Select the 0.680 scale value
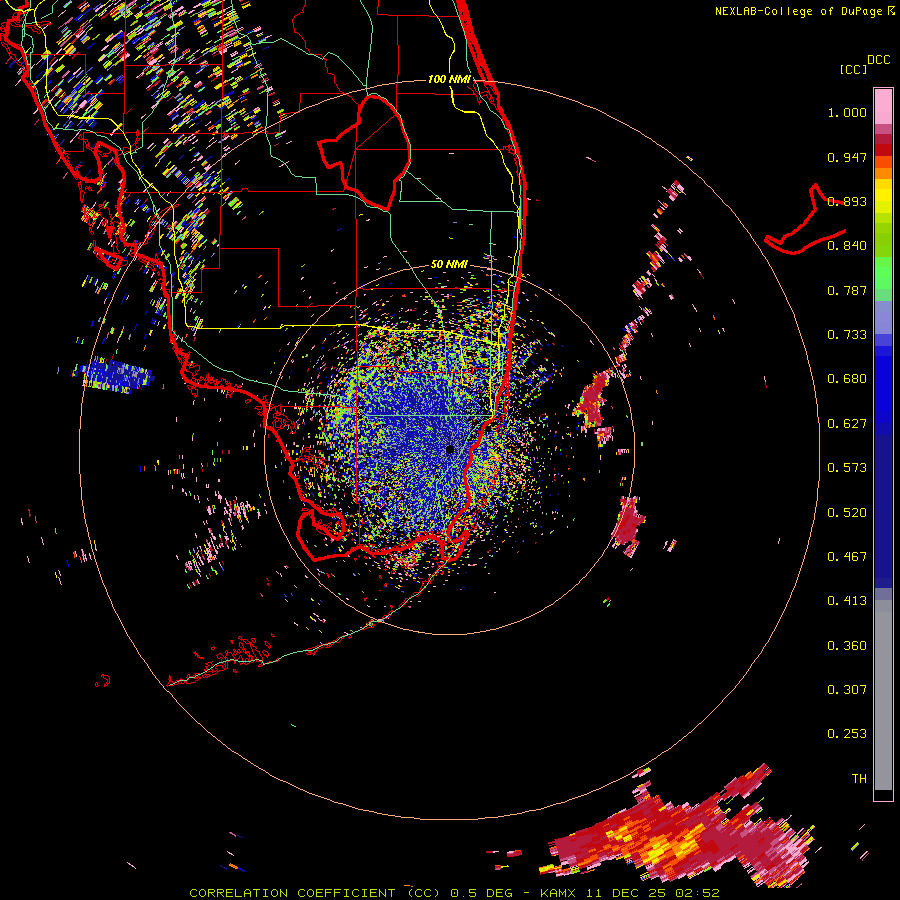This screenshot has width=900, height=900. coord(847,379)
